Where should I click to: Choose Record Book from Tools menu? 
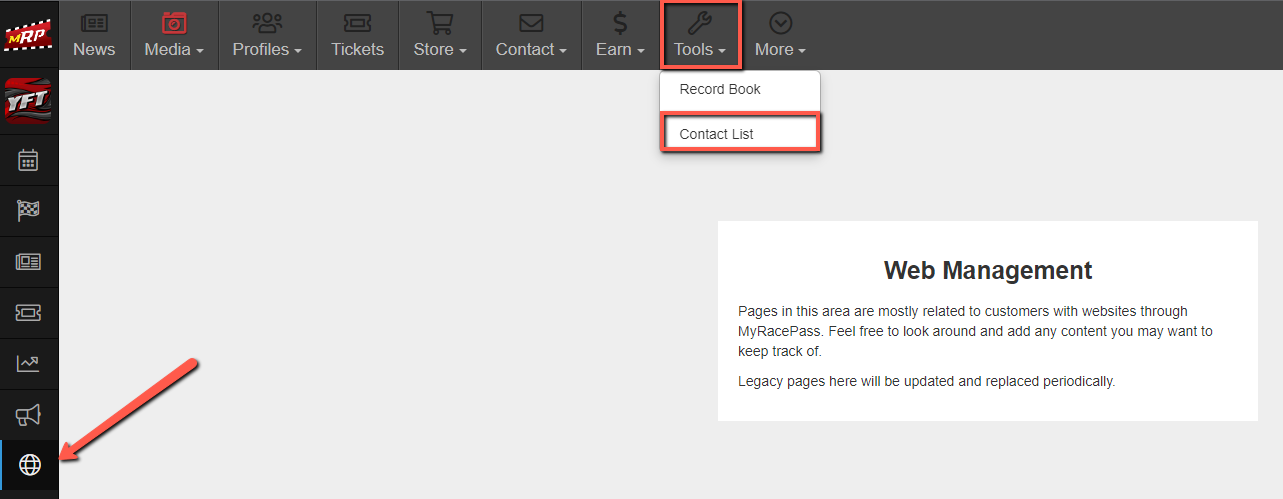[740, 89]
